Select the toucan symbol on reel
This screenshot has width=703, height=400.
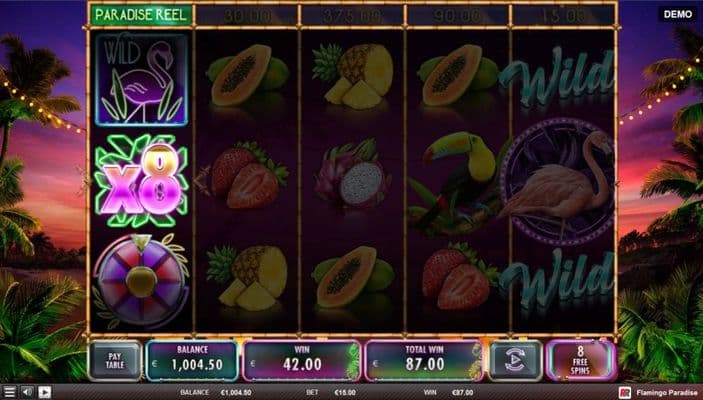pos(456,181)
